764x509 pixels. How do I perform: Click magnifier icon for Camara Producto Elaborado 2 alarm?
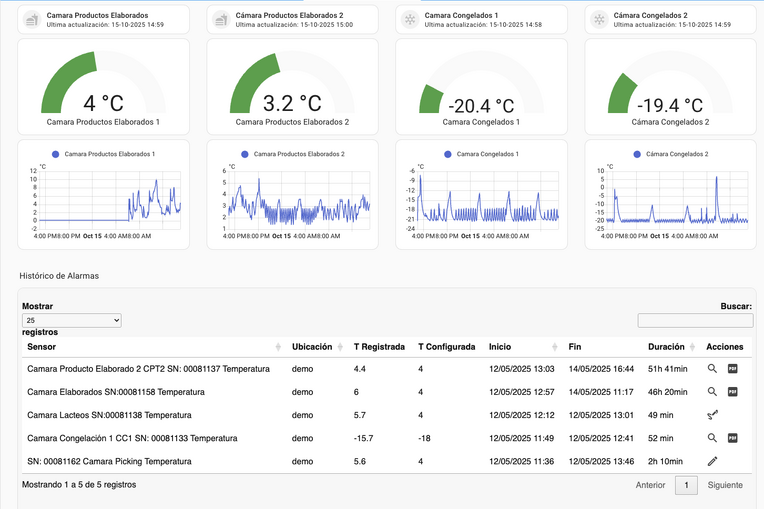point(712,369)
